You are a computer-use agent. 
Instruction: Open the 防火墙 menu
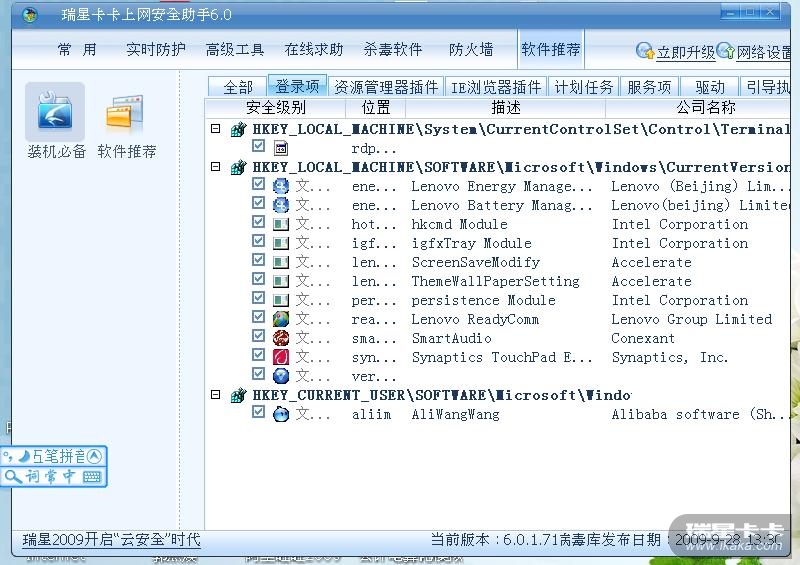tap(471, 50)
